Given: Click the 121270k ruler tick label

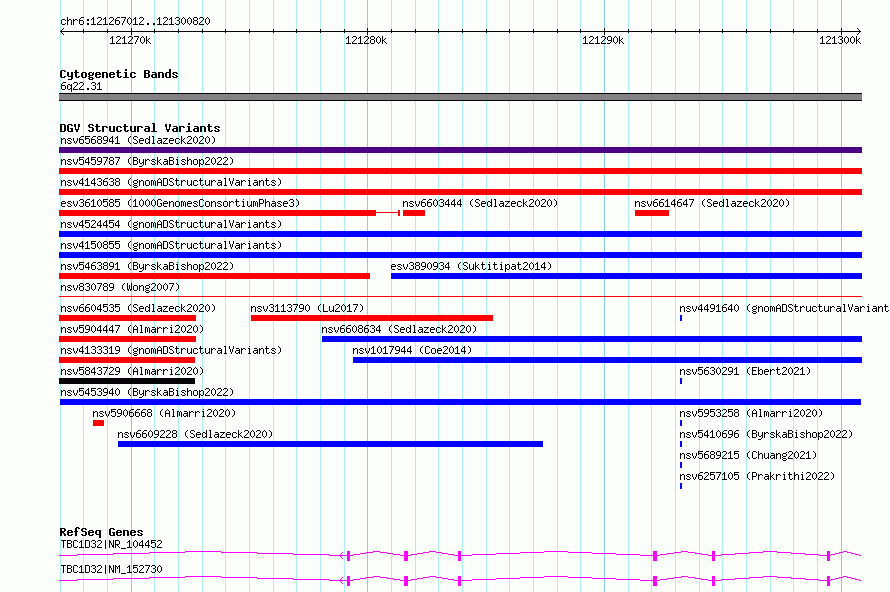Looking at the screenshot, I should coord(130,40).
